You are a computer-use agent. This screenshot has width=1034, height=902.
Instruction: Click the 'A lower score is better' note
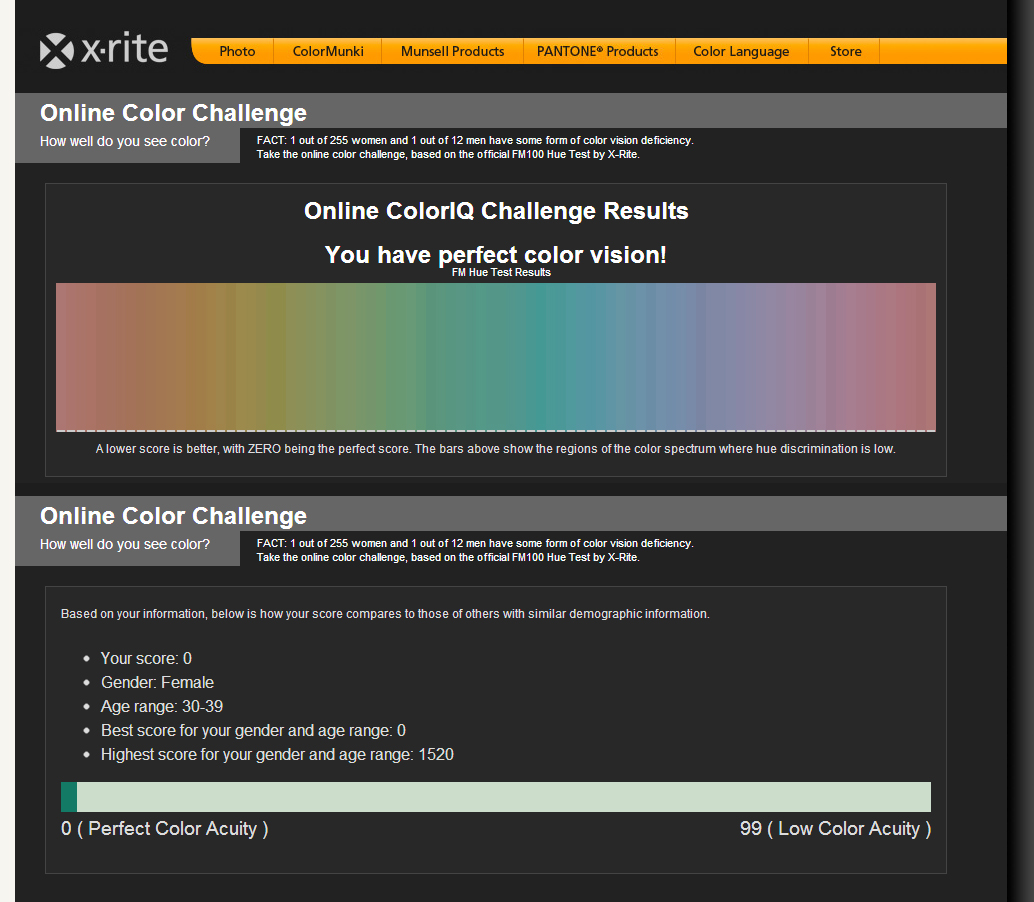pyautogui.click(x=496, y=449)
